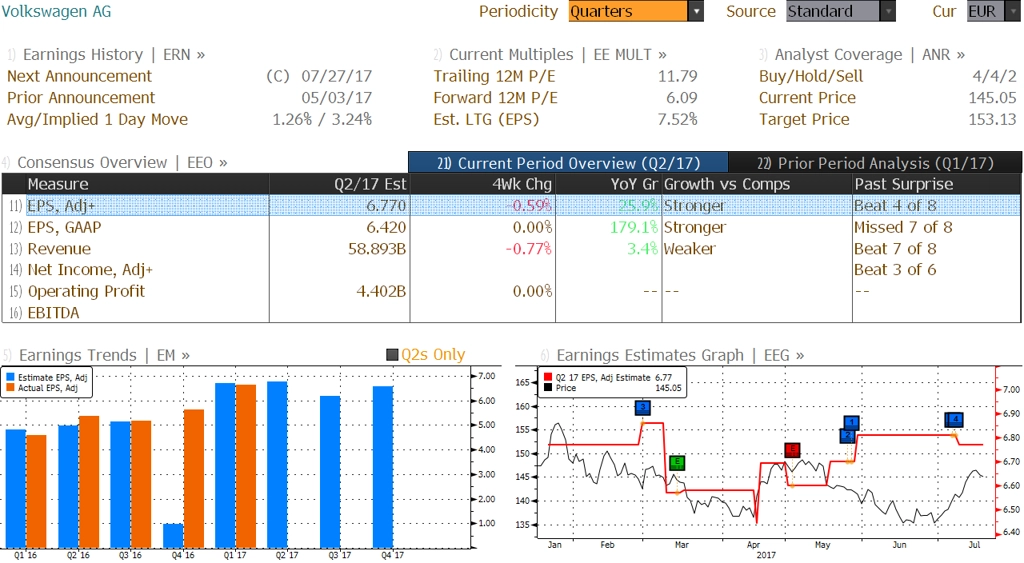Click the Q2 '17 blue estimate bar
The height and width of the screenshot is (563, 1024).
click(x=278, y=464)
